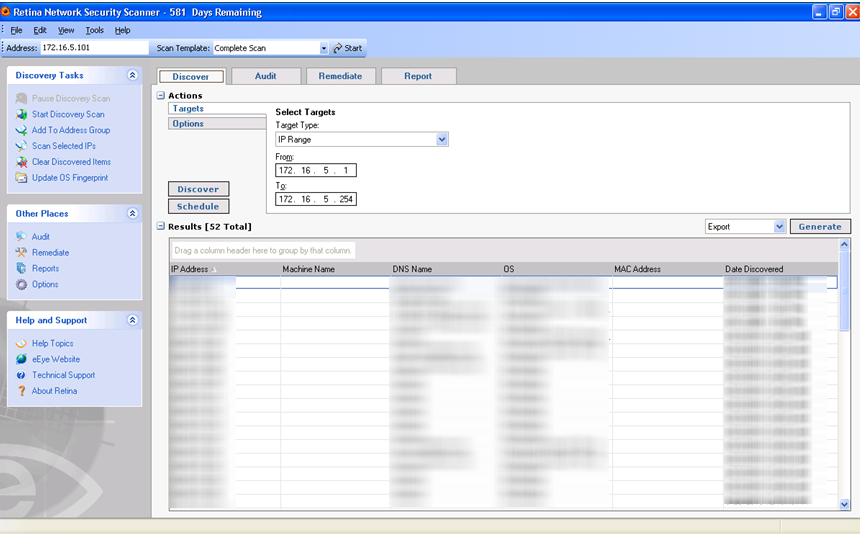Click the Start Discovery Scan icon
This screenshot has height=534, width=860.
[x=21, y=115]
